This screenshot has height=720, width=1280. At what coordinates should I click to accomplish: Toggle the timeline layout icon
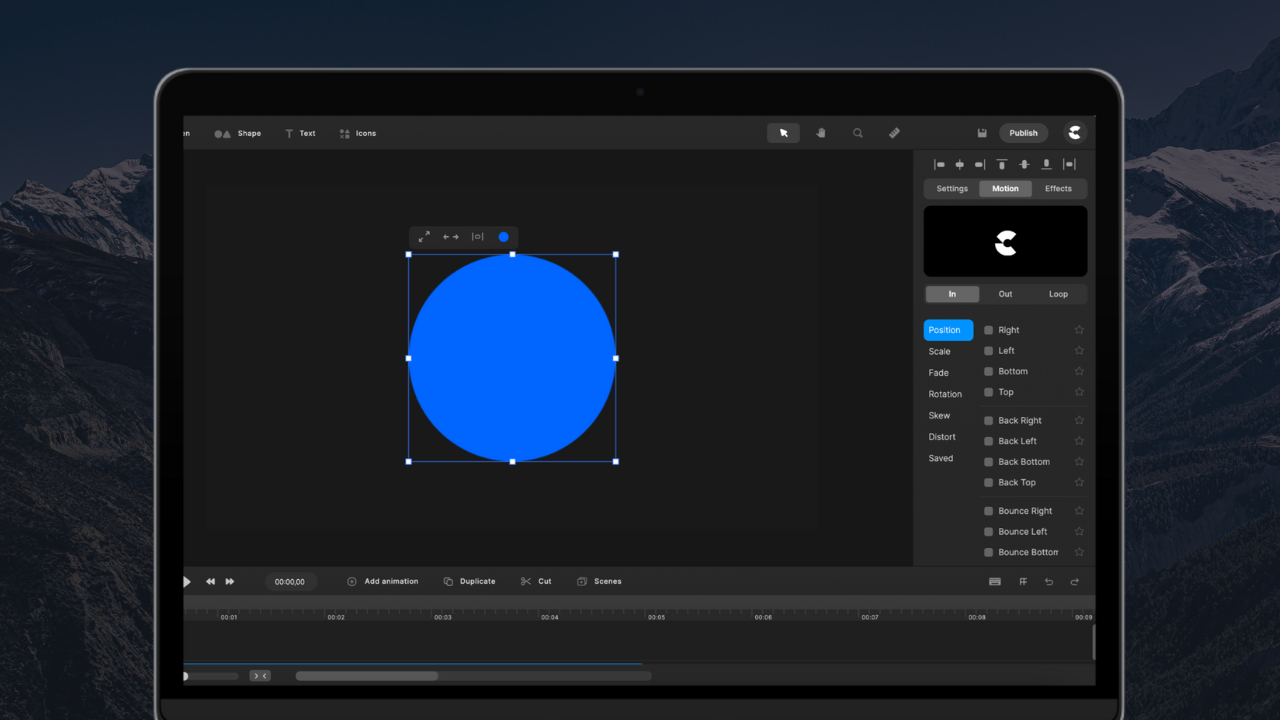pos(995,582)
